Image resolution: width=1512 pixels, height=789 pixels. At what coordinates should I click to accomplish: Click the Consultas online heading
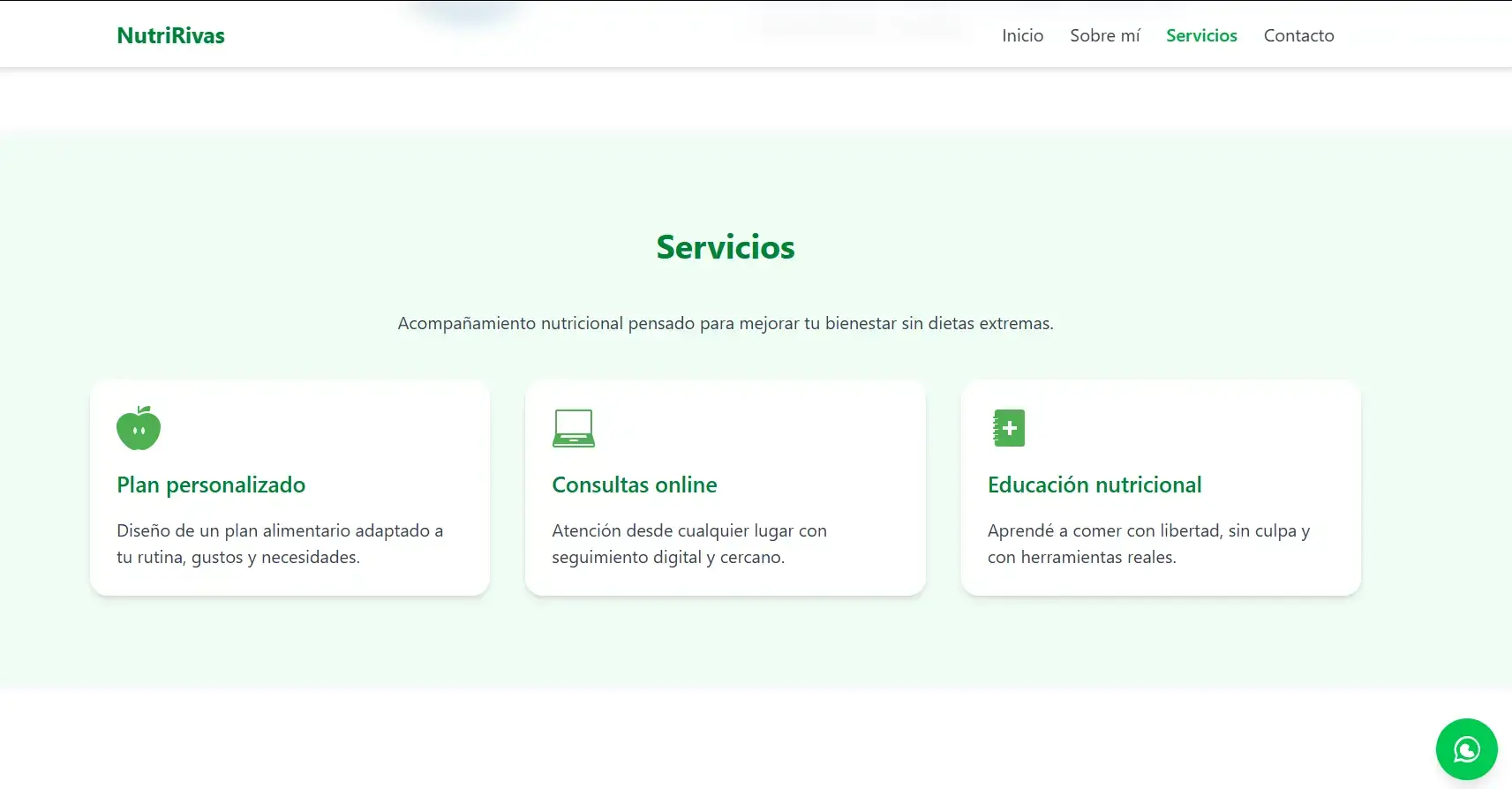(634, 485)
